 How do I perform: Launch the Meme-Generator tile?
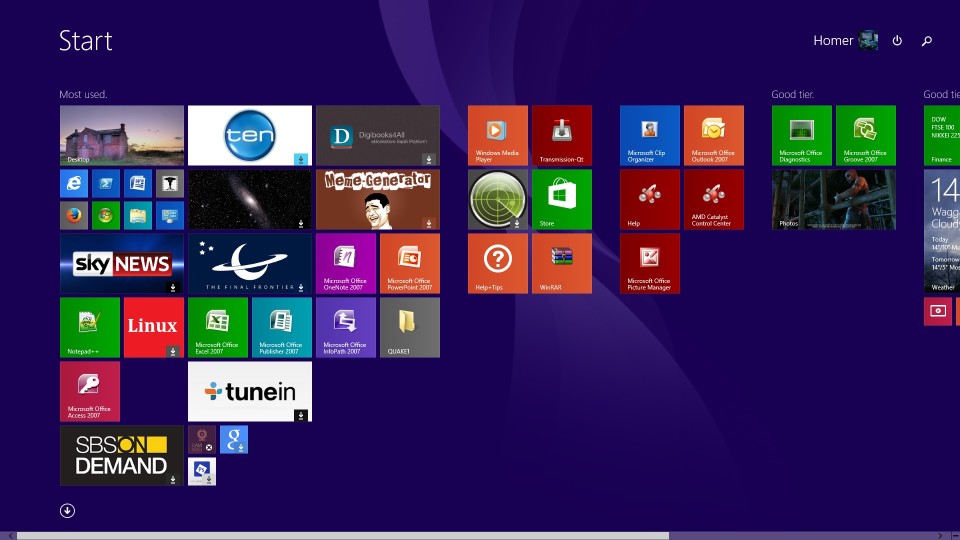pyautogui.click(x=378, y=200)
